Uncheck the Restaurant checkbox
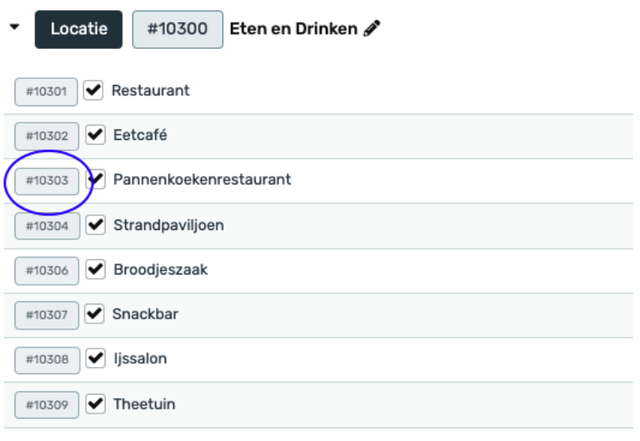 95,91
